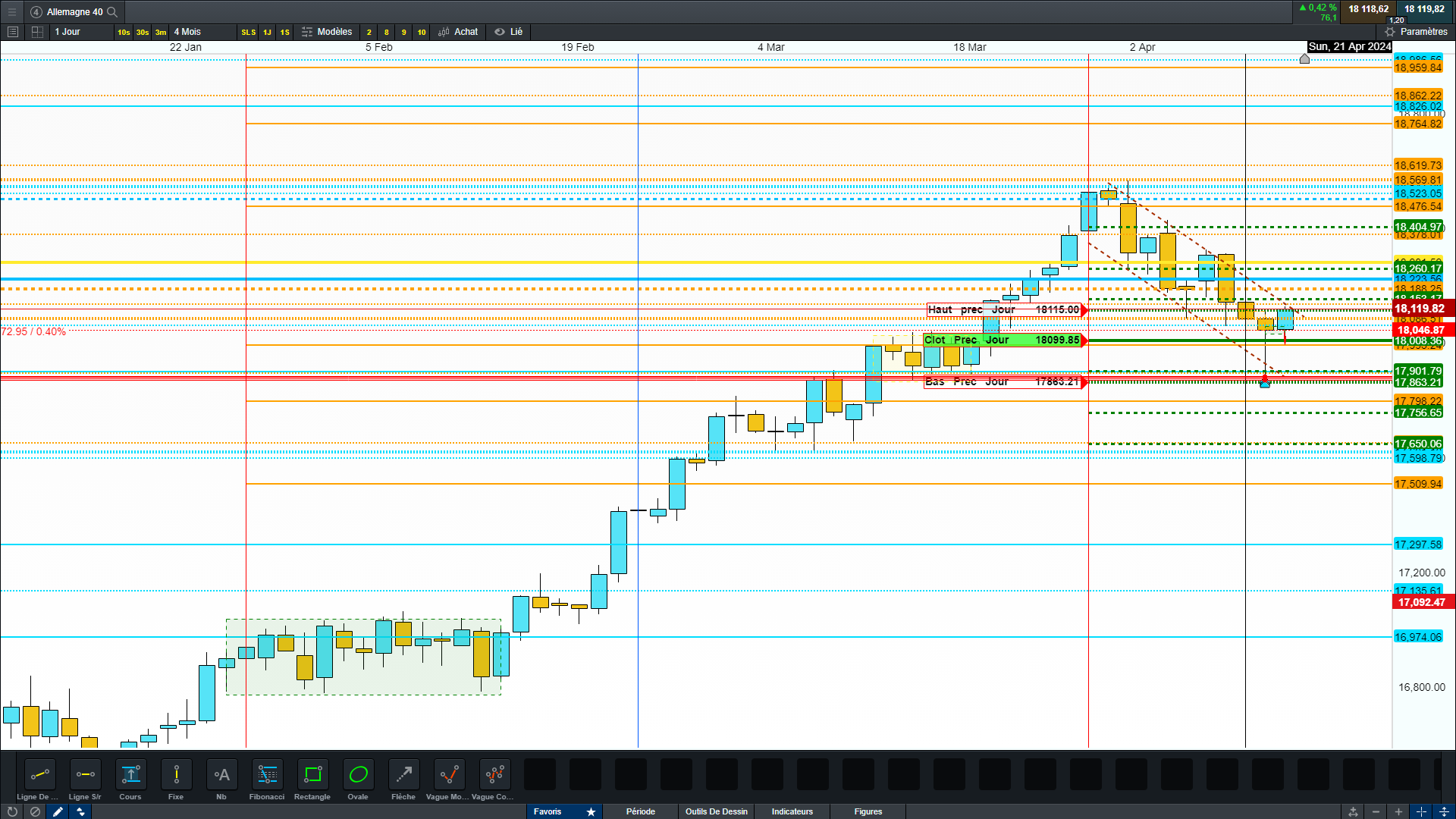This screenshot has height=819, width=1456.
Task: Select the Cours price marker tool
Action: (130, 775)
